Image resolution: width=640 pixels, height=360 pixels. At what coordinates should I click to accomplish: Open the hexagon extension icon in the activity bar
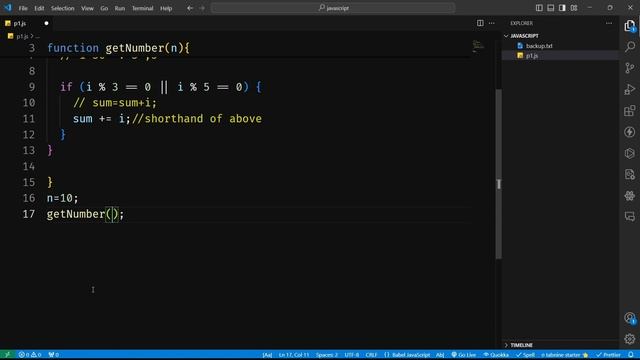630,153
